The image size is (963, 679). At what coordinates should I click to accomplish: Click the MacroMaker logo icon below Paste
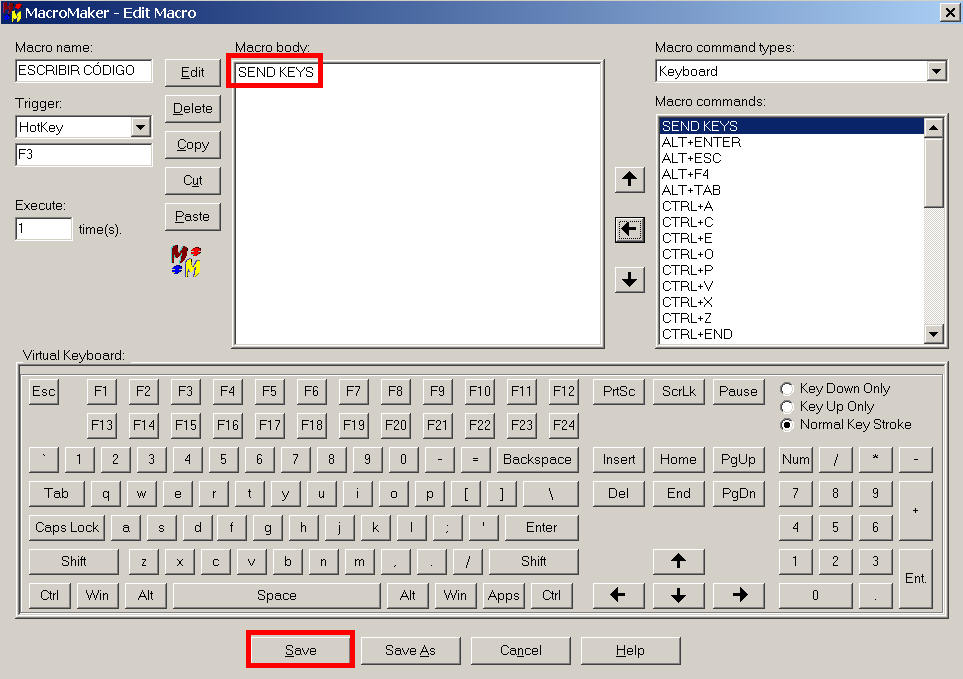186,261
